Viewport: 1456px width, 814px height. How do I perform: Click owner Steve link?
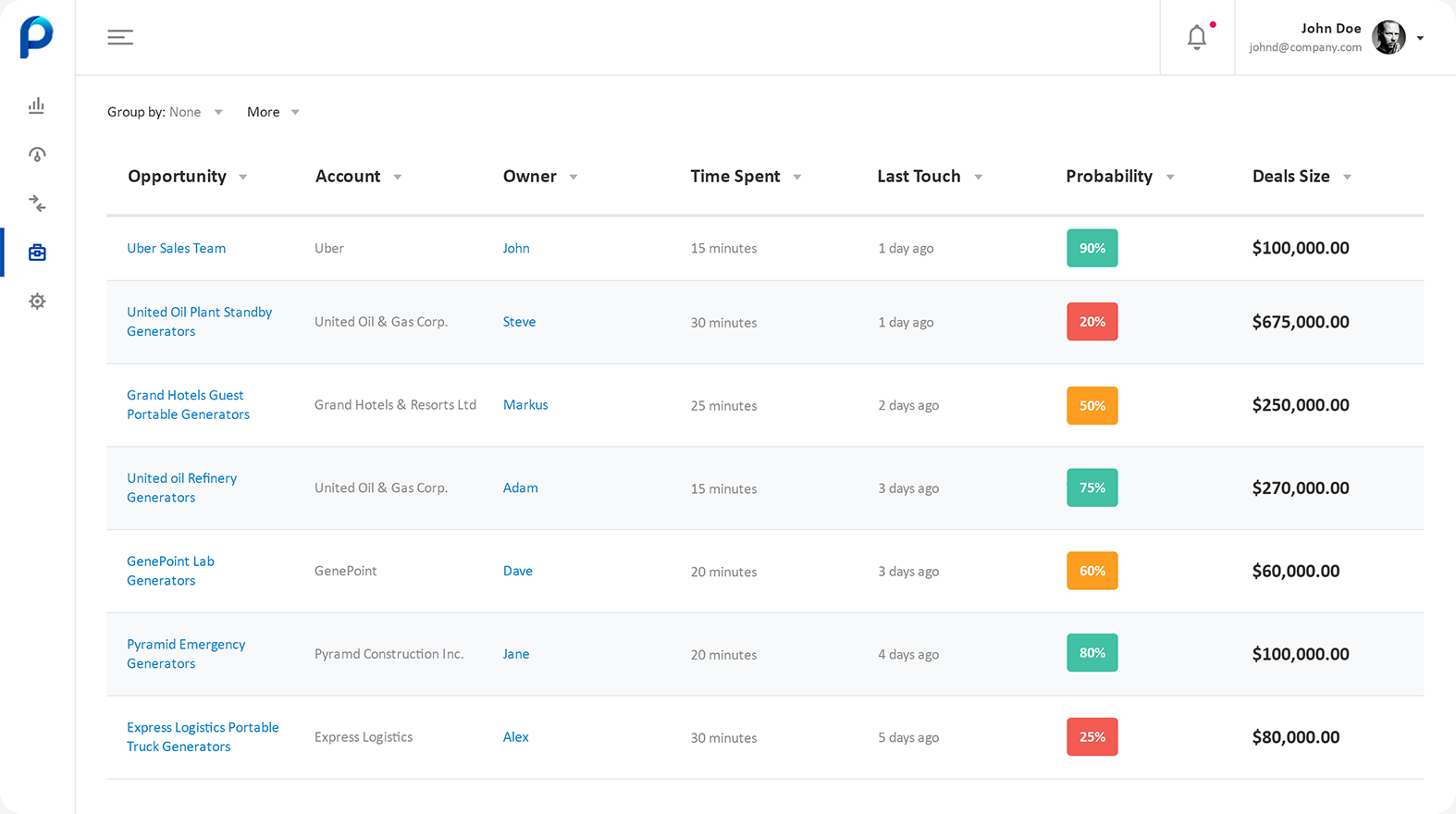(519, 322)
